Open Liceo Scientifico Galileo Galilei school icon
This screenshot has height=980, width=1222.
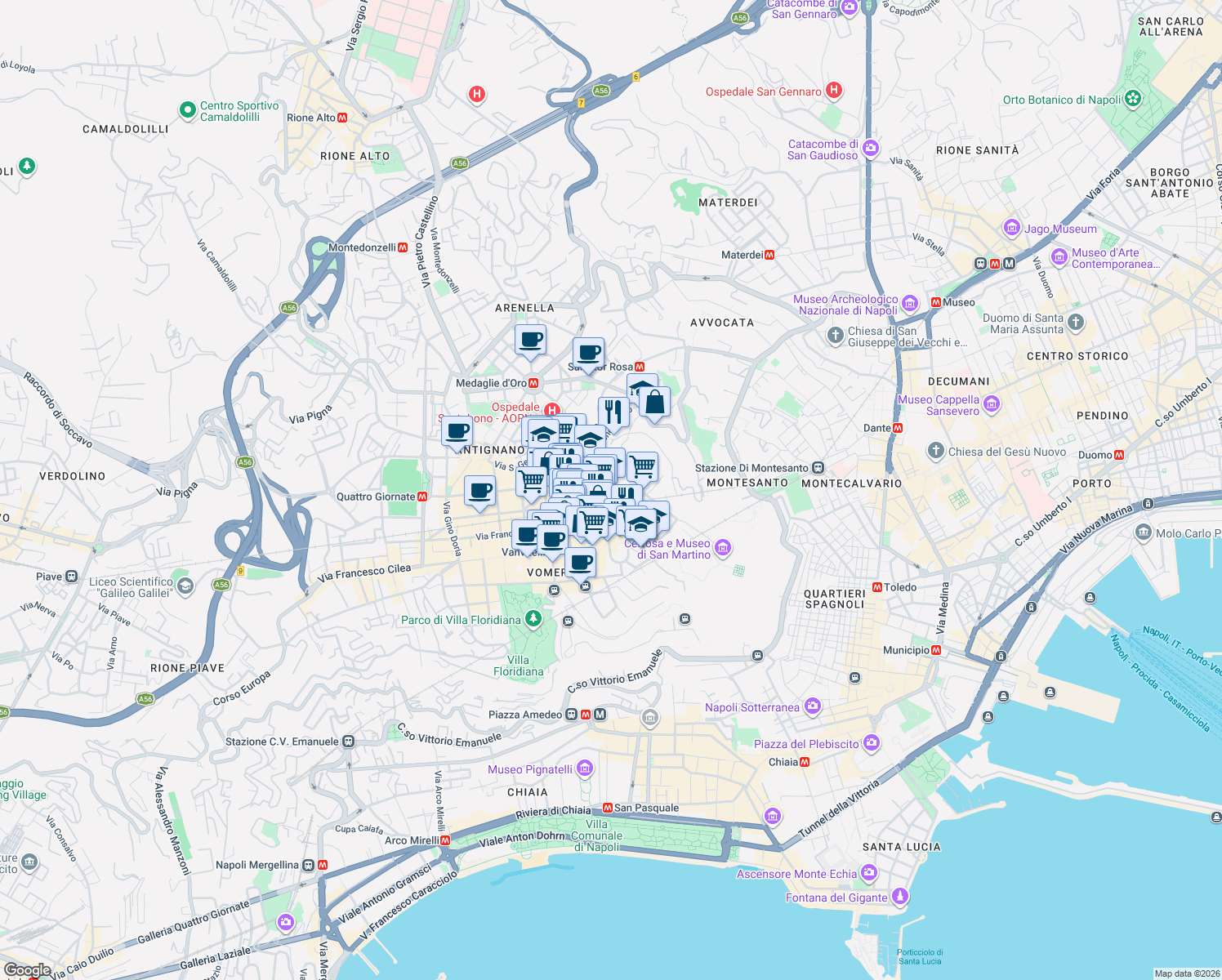click(185, 586)
